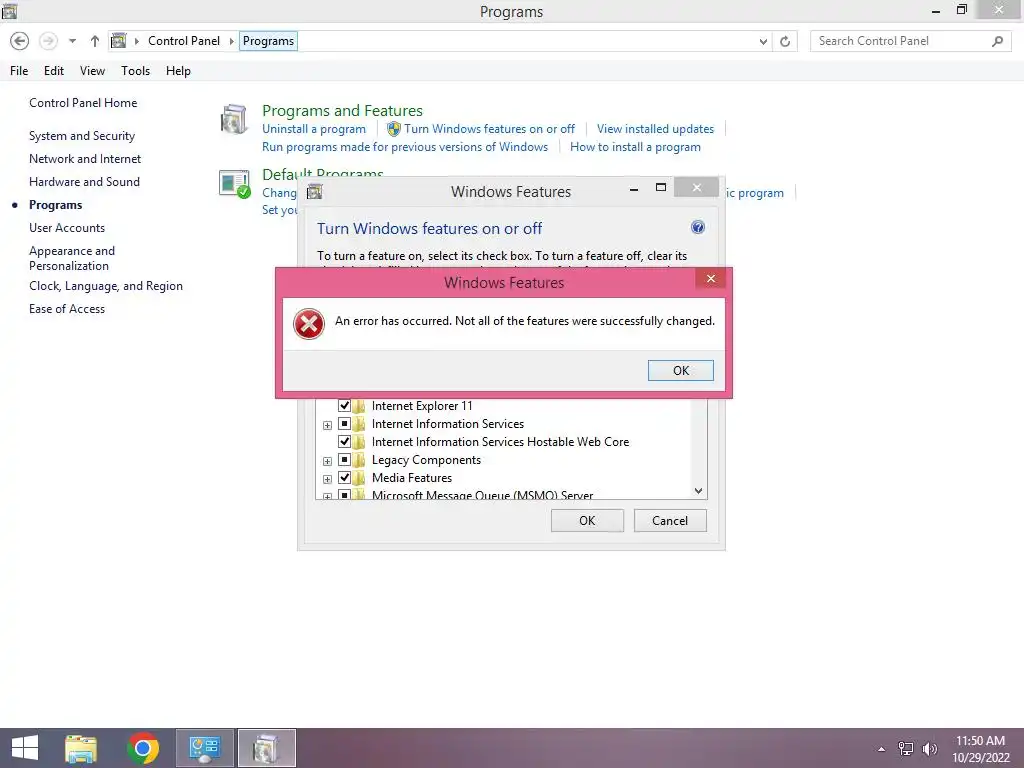Click the address bar Control Panel icon
Viewport: 1024px width, 768px height.
[x=119, y=41]
